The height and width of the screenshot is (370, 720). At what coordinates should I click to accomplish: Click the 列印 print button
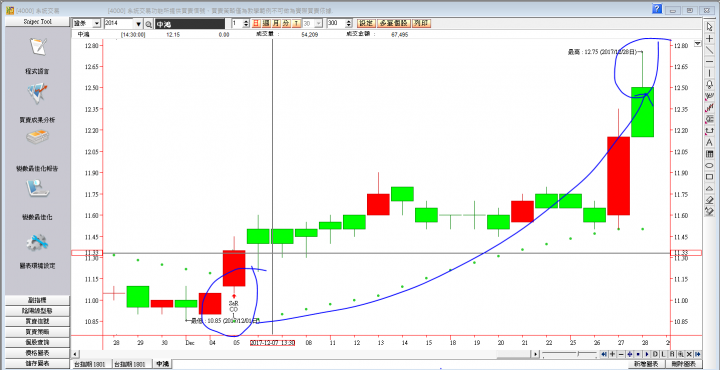(x=421, y=23)
